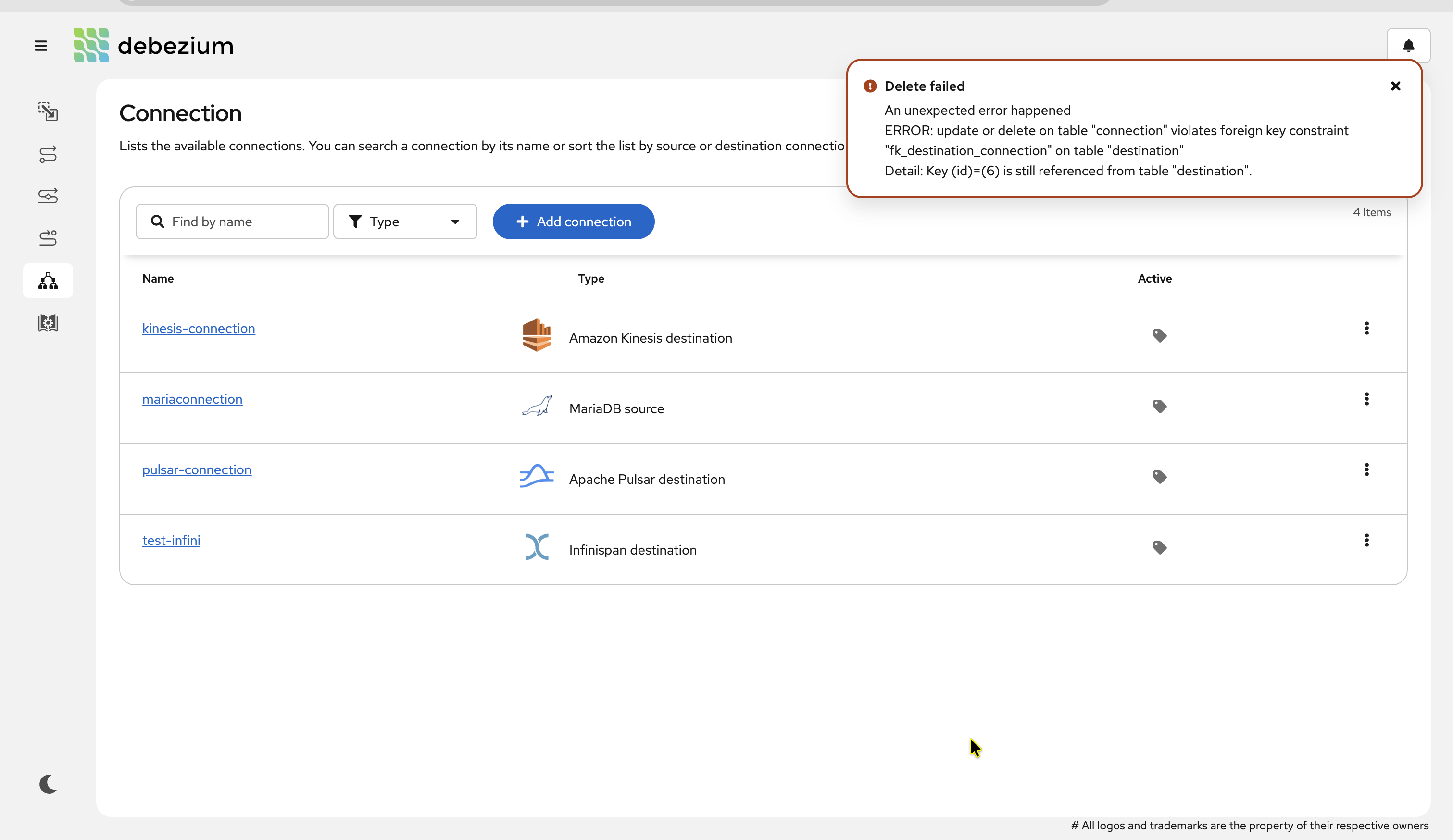This screenshot has width=1453, height=840.
Task: Click the Infinispan logo icon
Action: [x=536, y=547]
